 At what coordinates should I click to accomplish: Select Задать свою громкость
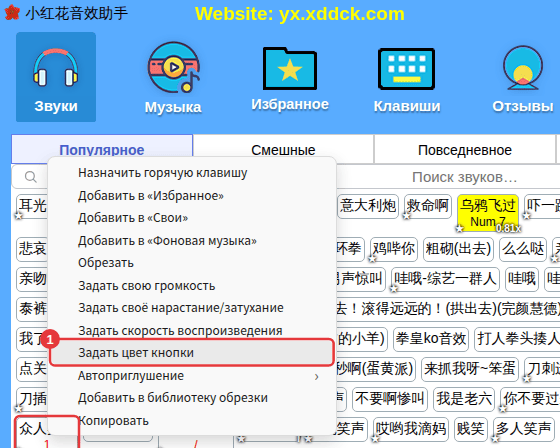[x=192, y=286]
